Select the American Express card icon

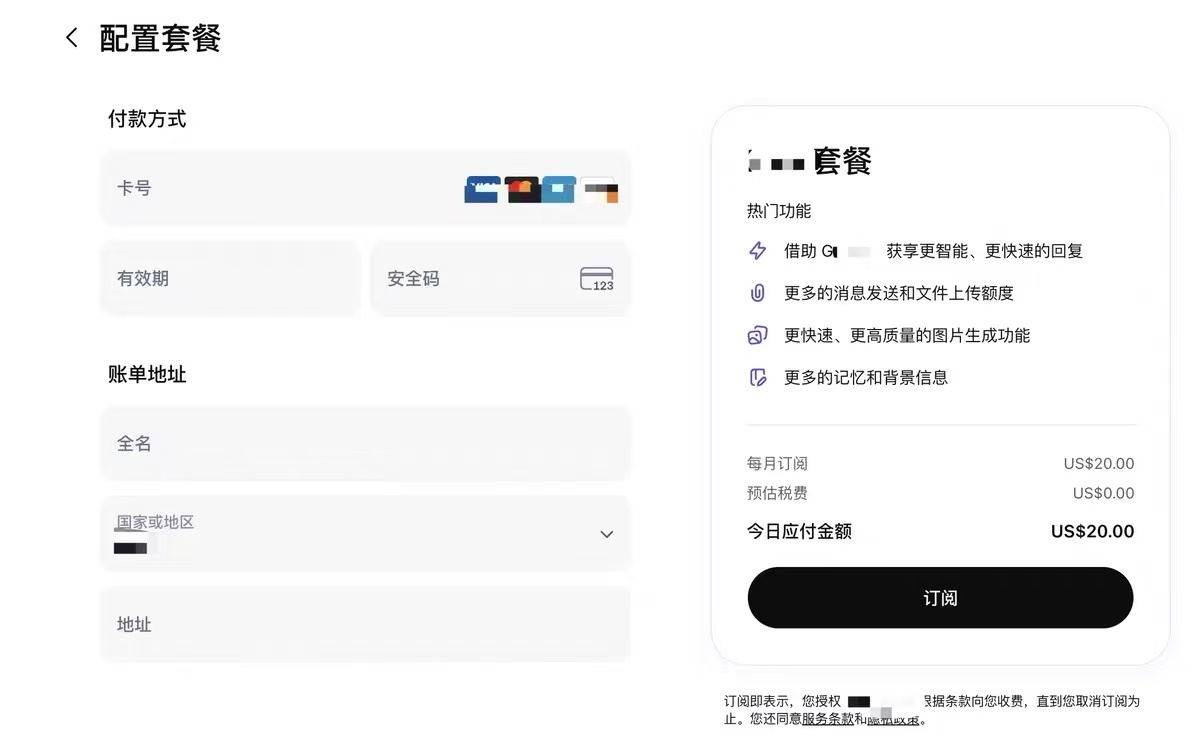point(558,189)
